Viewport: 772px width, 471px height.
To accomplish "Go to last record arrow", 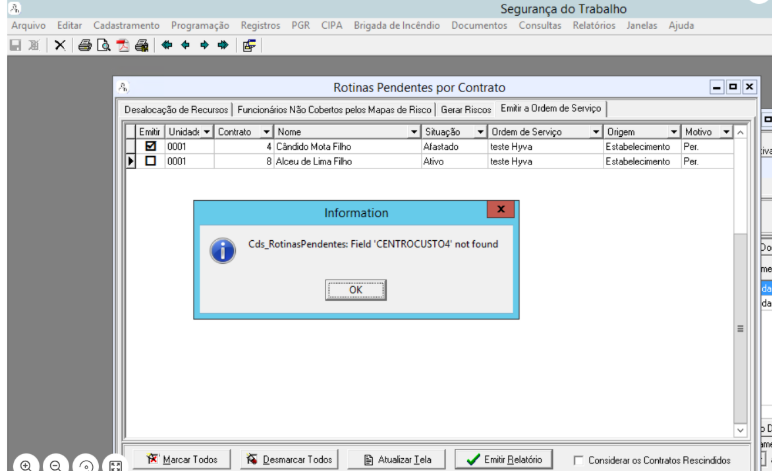I will 222,45.
